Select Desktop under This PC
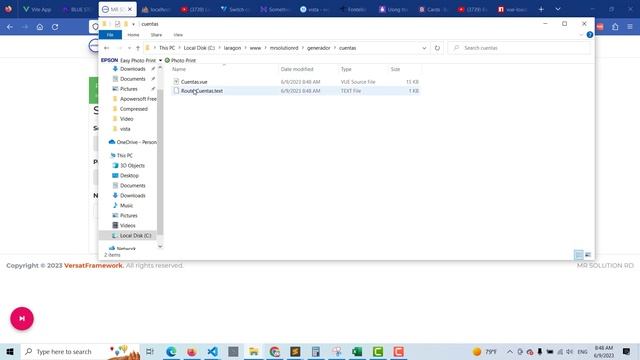This screenshot has height=360, width=640. [129, 176]
